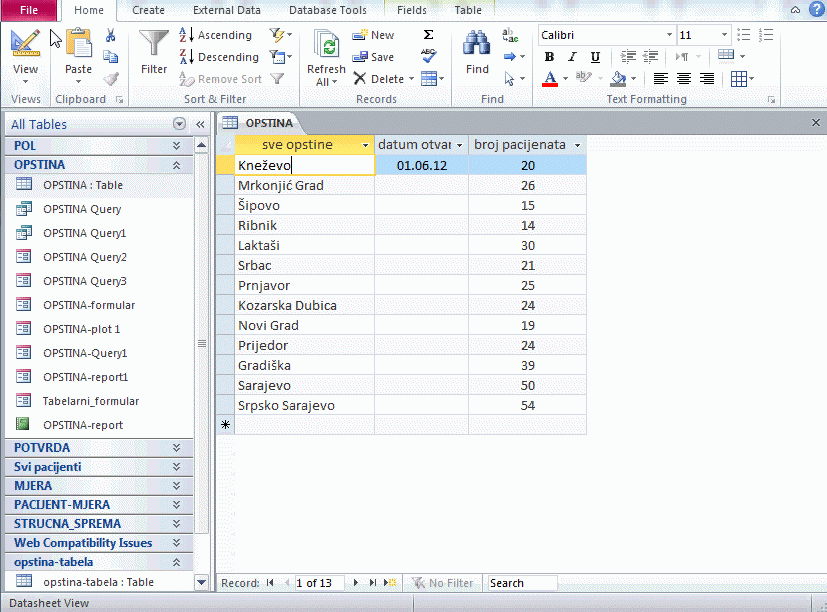Click the Cut scissors icon
This screenshot has width=827, height=612.
(x=110, y=35)
